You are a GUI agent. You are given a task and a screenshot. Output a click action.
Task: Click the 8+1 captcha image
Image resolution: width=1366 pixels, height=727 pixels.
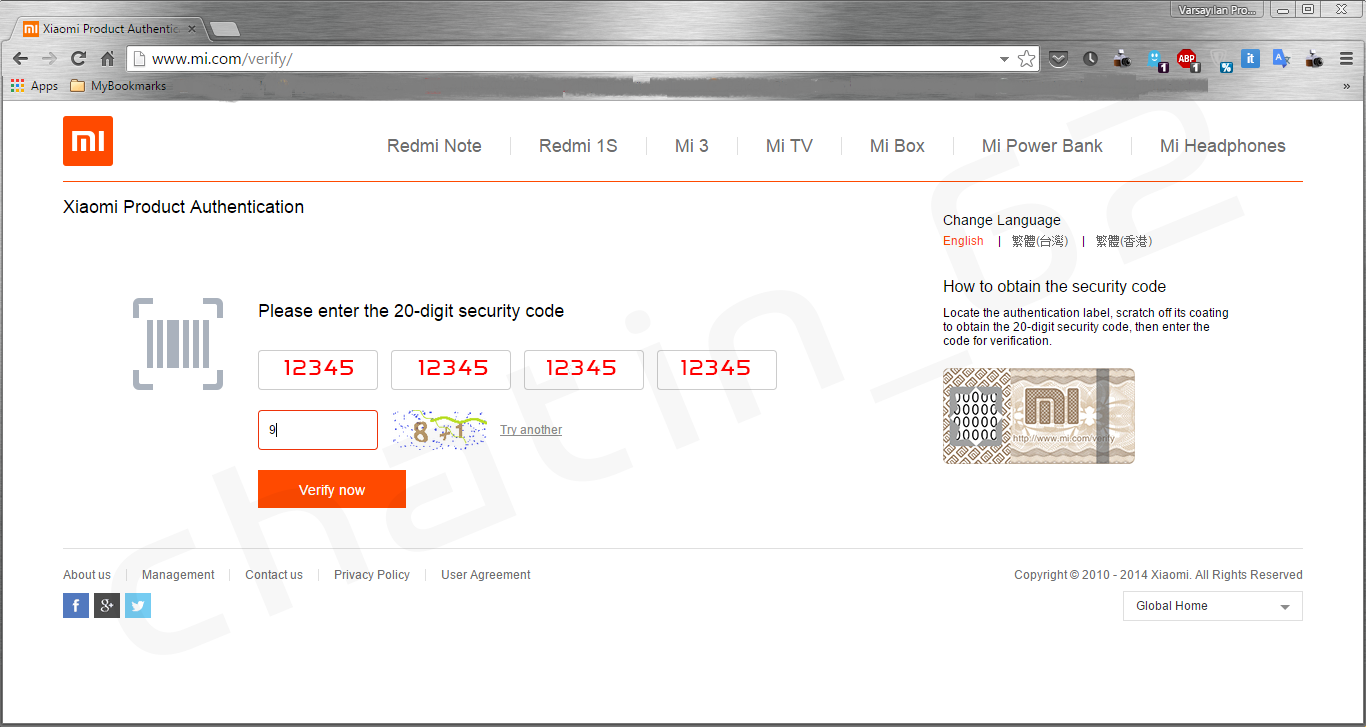coord(440,430)
